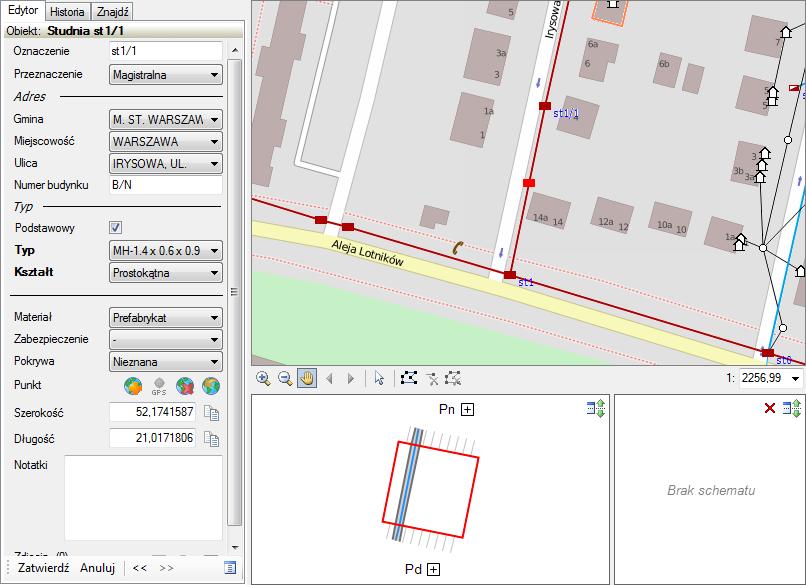Open the map scale dropdown
Screen dimensions: 806x585
796,379
